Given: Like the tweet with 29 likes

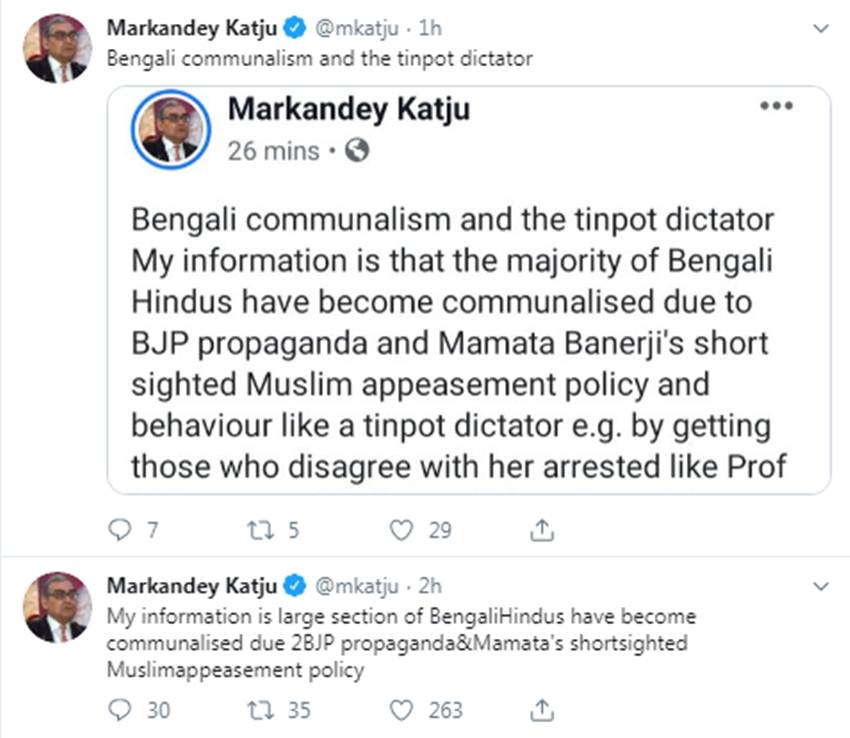Looking at the screenshot, I should [x=402, y=531].
